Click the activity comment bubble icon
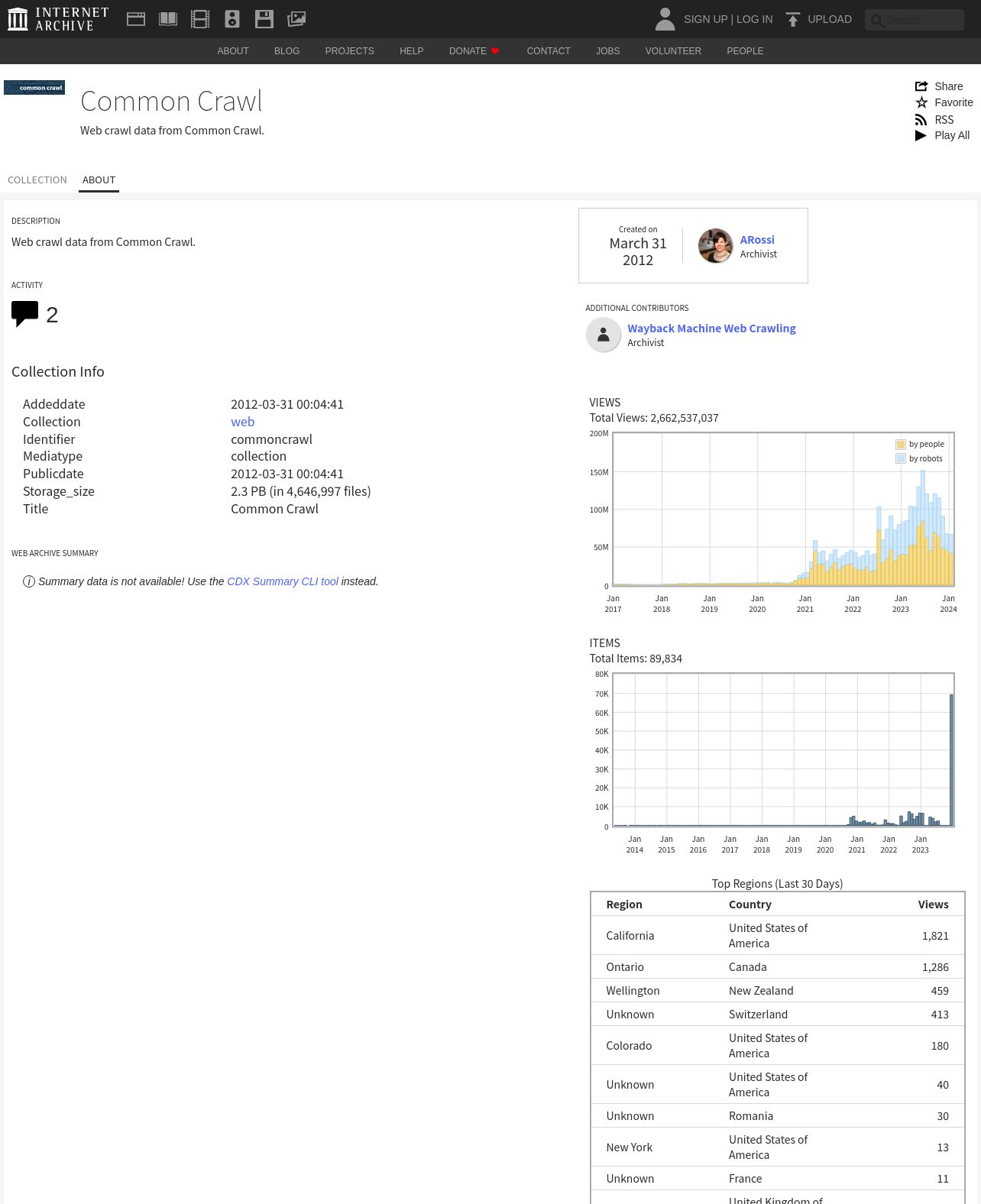Image resolution: width=981 pixels, height=1204 pixels. point(24,314)
